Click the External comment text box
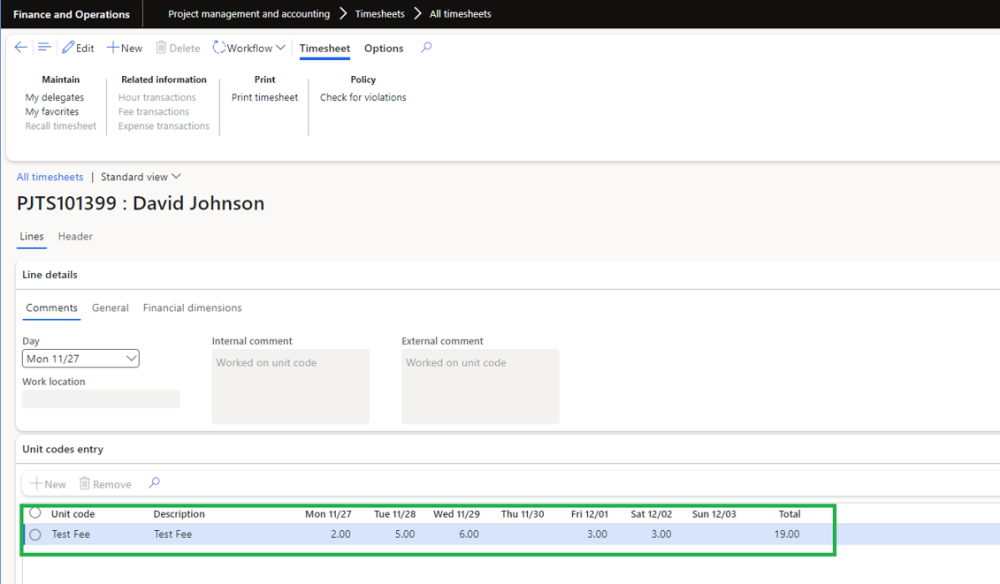The height and width of the screenshot is (584, 1000). (480, 386)
